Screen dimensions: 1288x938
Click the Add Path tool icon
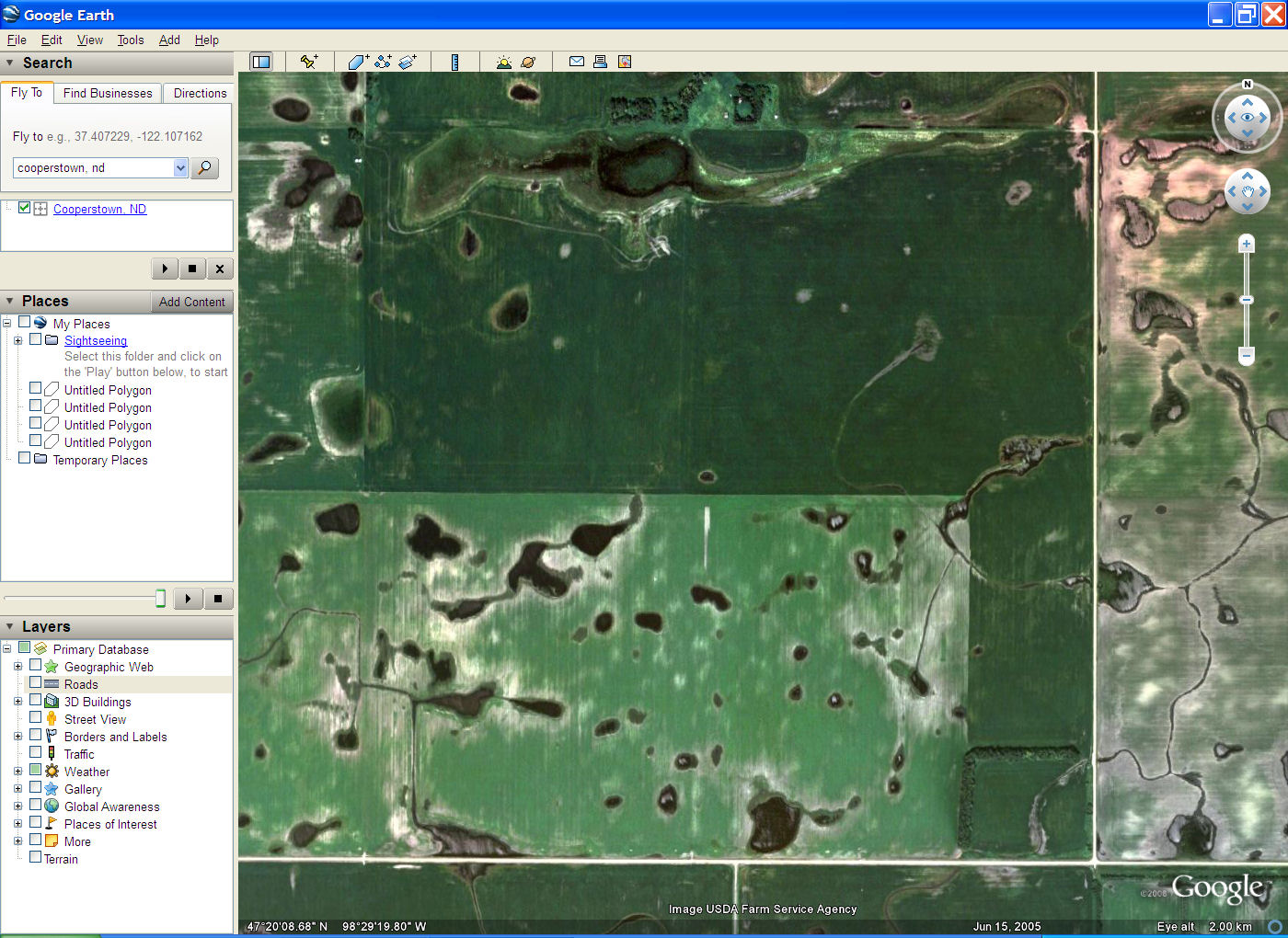383,62
